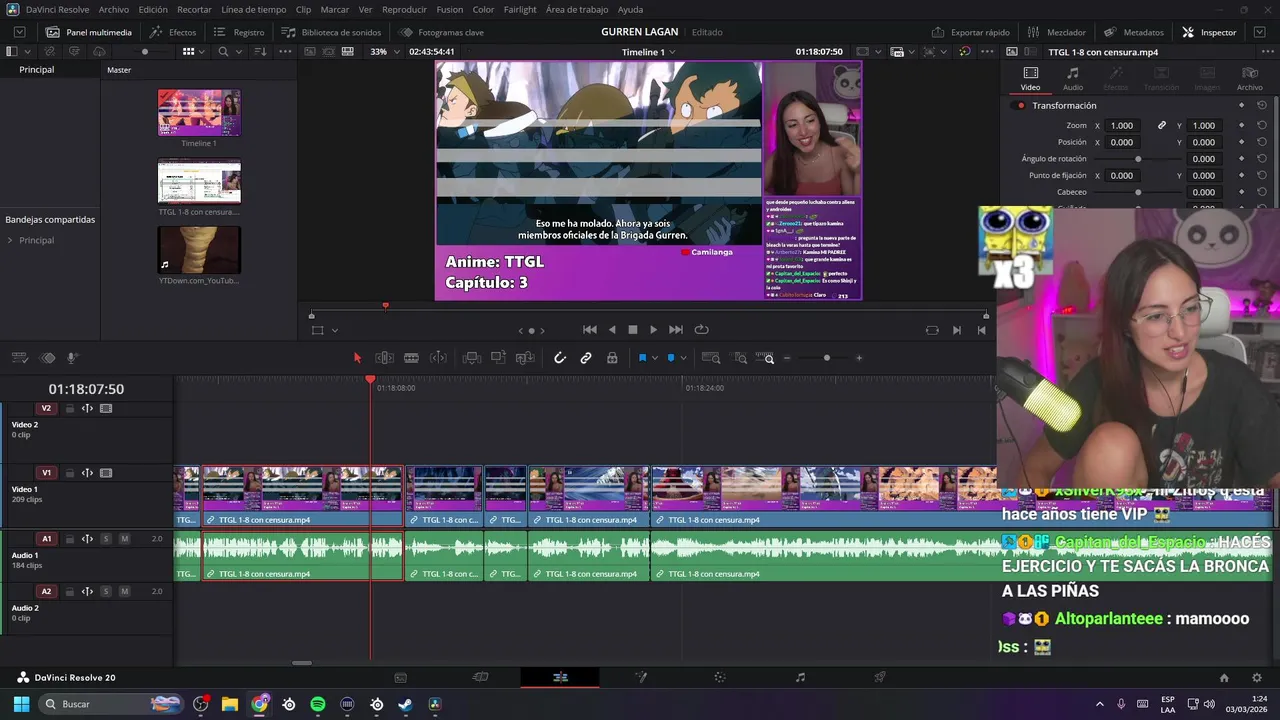Activate the blade edit mode tool
Screen dimensions: 1280x720
[x=411, y=358]
